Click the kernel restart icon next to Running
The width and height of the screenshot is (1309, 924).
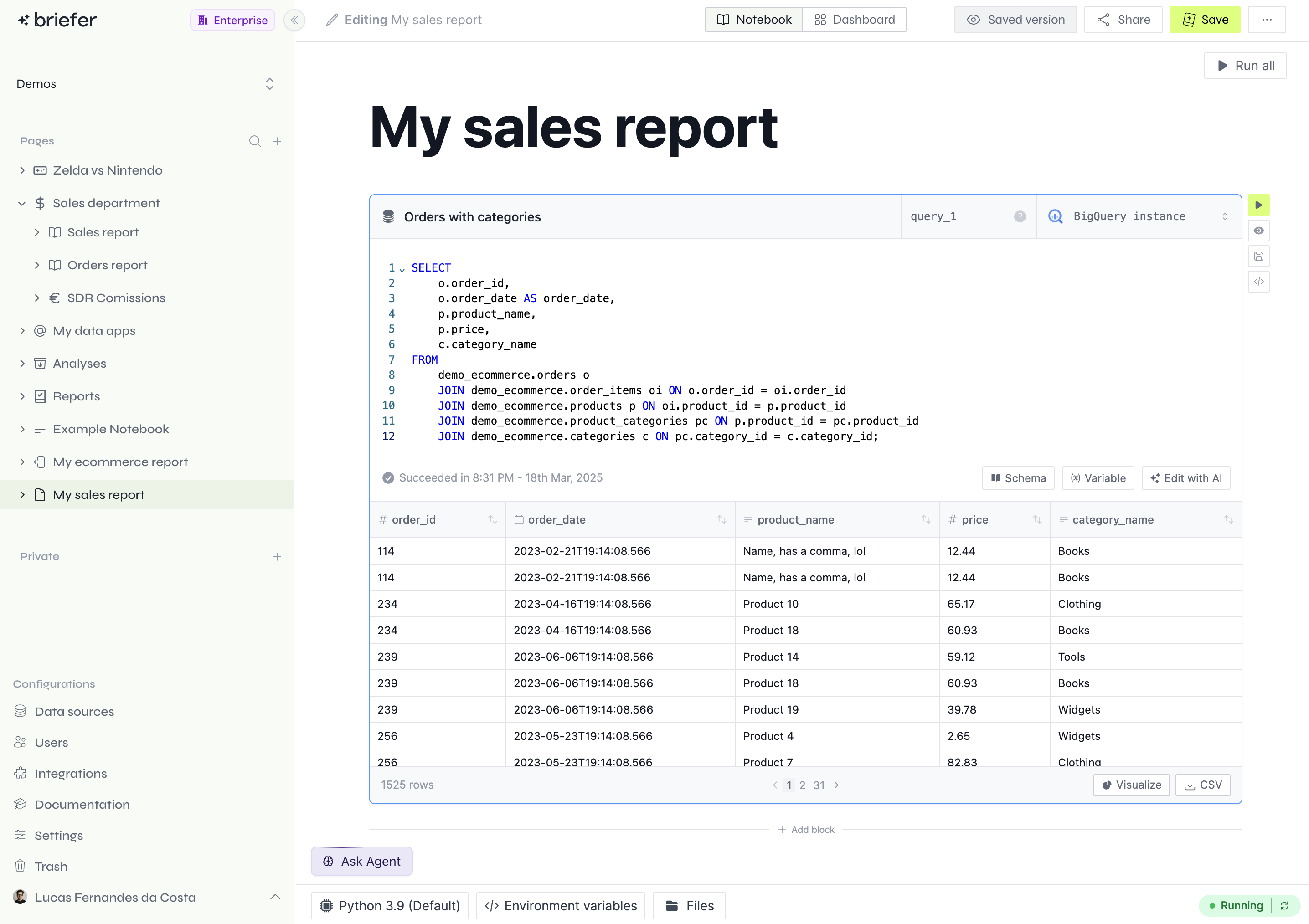(1284, 906)
